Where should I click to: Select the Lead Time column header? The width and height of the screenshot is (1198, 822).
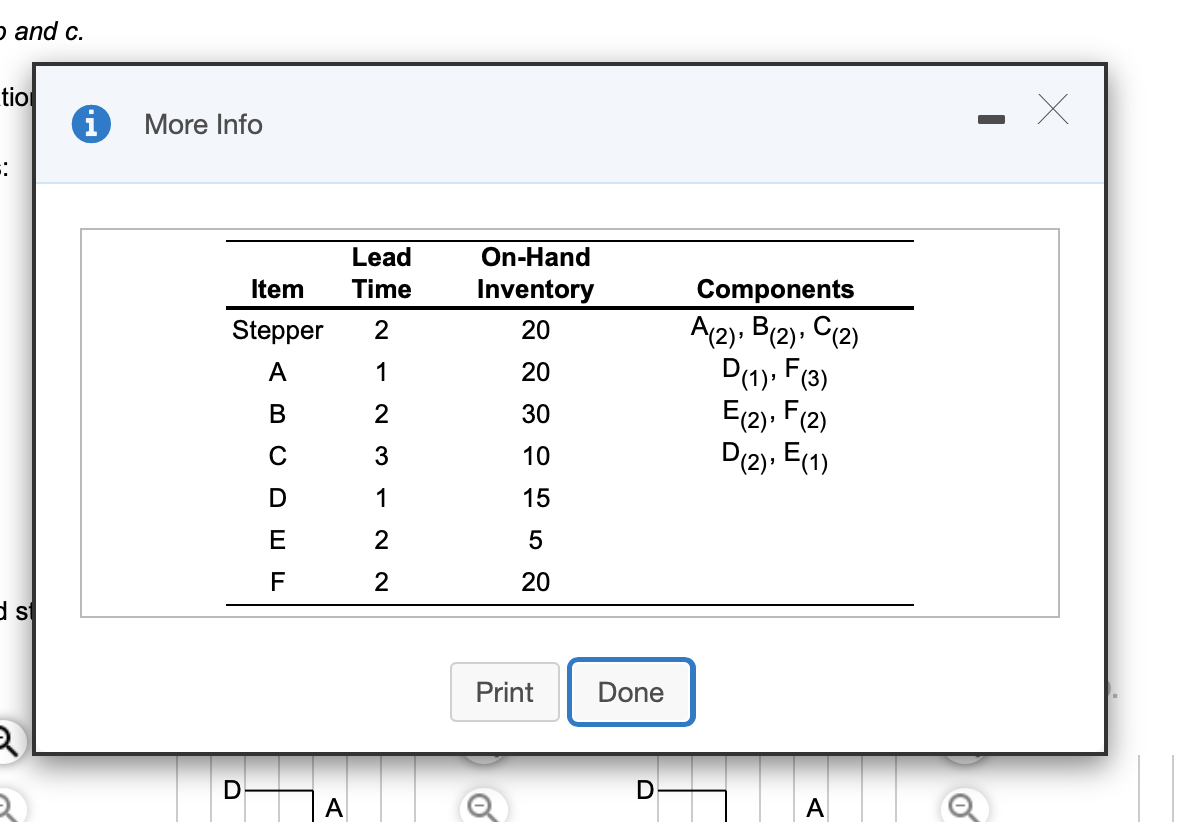pyautogui.click(x=381, y=272)
